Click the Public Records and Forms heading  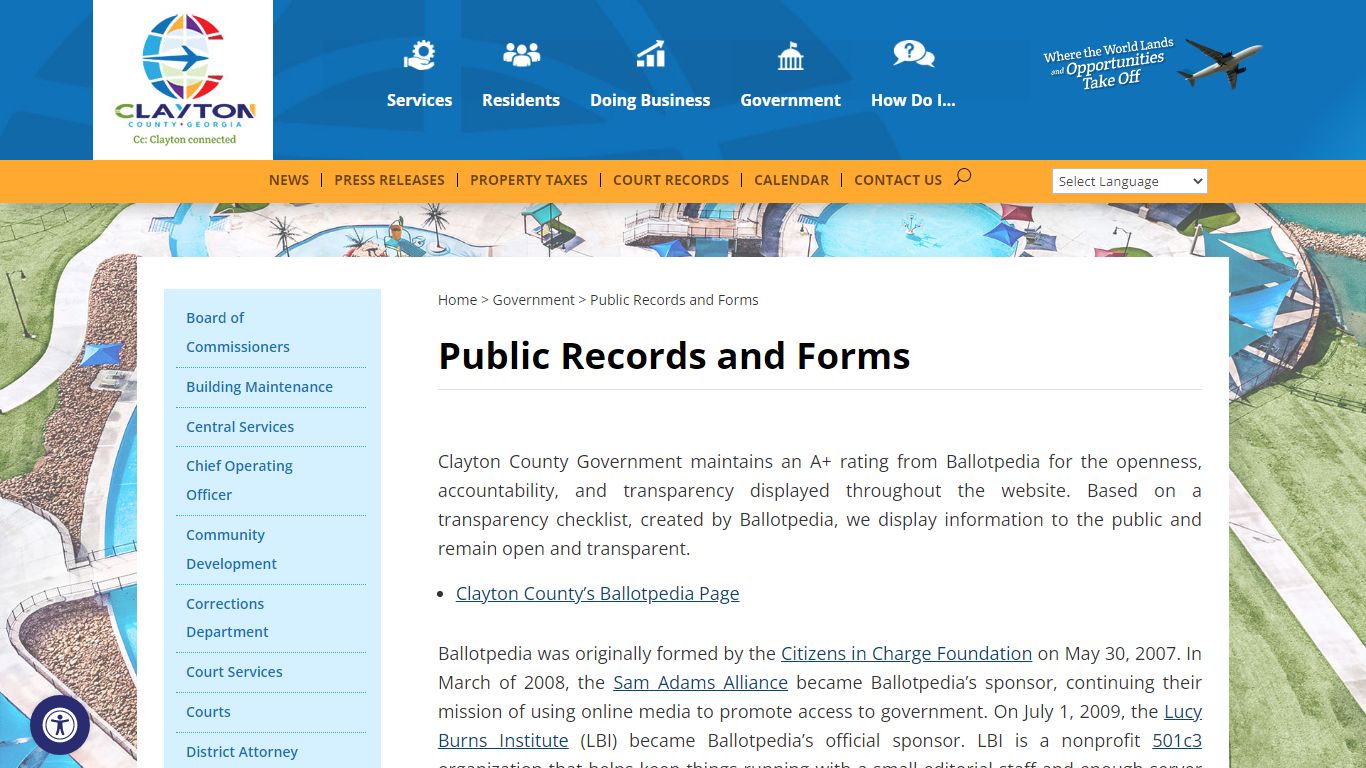click(674, 356)
